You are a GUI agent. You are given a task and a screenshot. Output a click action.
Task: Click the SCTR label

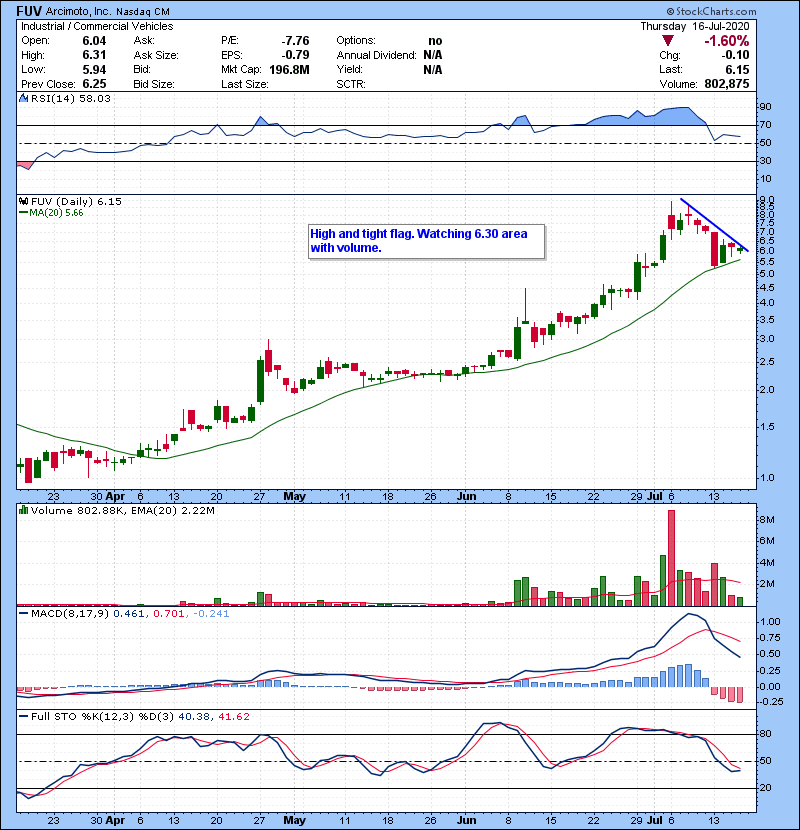point(351,84)
